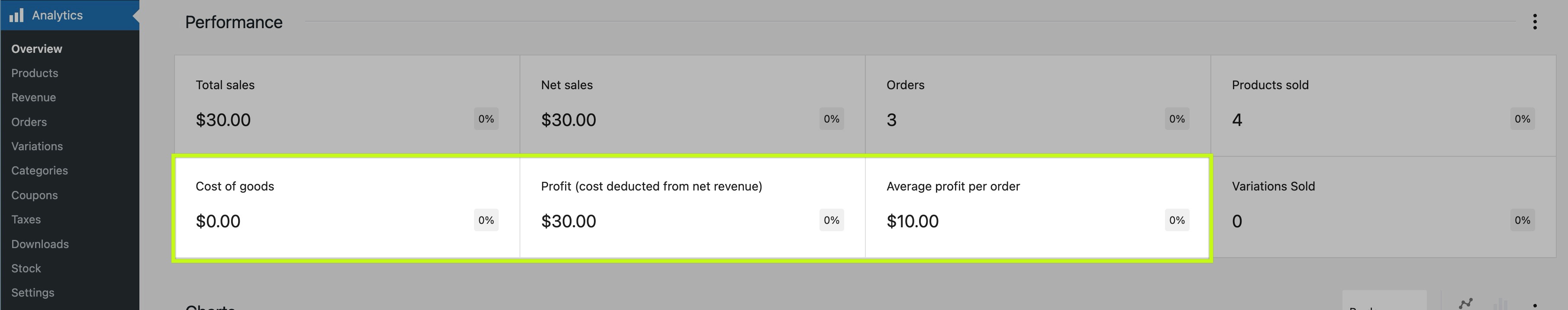View the Taxes analytics report
This screenshot has width=1568, height=310.
pos(26,219)
